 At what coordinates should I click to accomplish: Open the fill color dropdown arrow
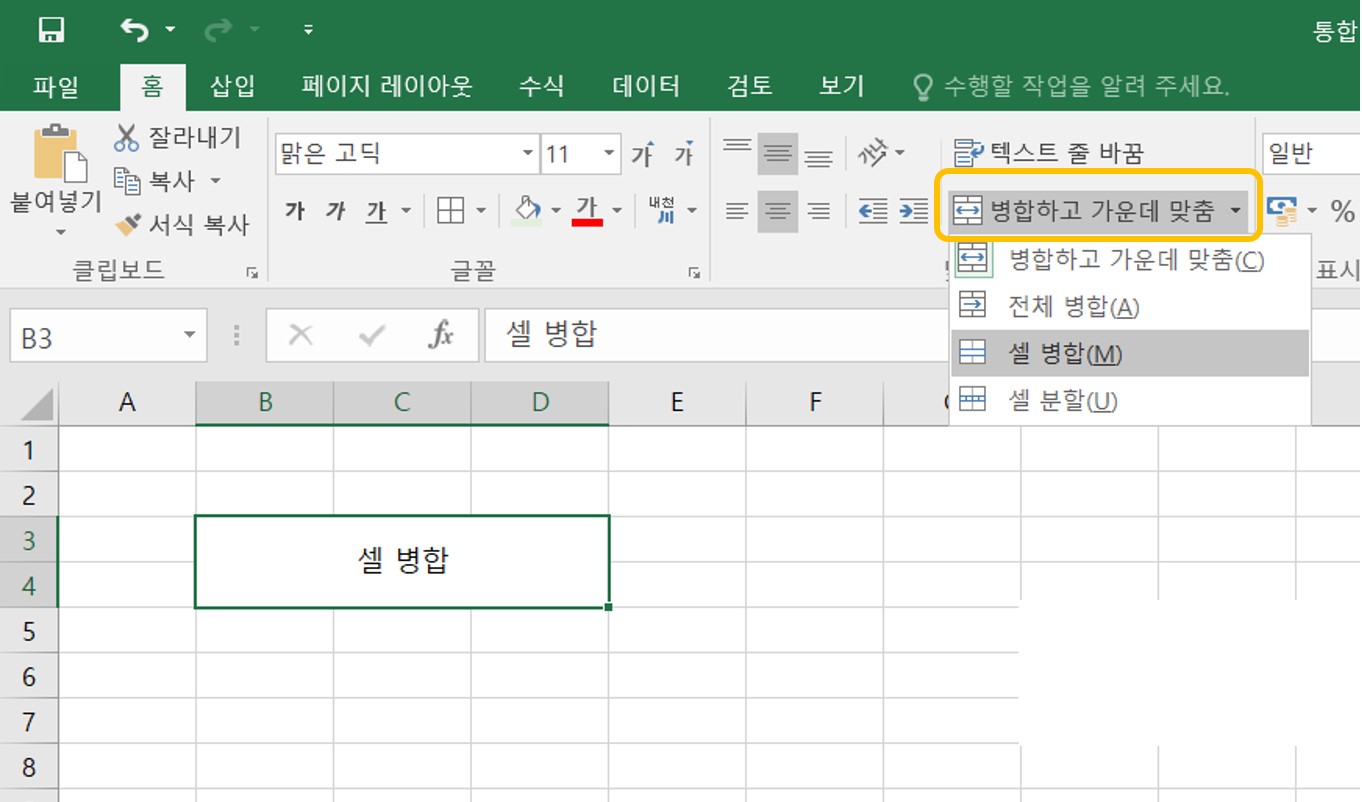point(556,210)
